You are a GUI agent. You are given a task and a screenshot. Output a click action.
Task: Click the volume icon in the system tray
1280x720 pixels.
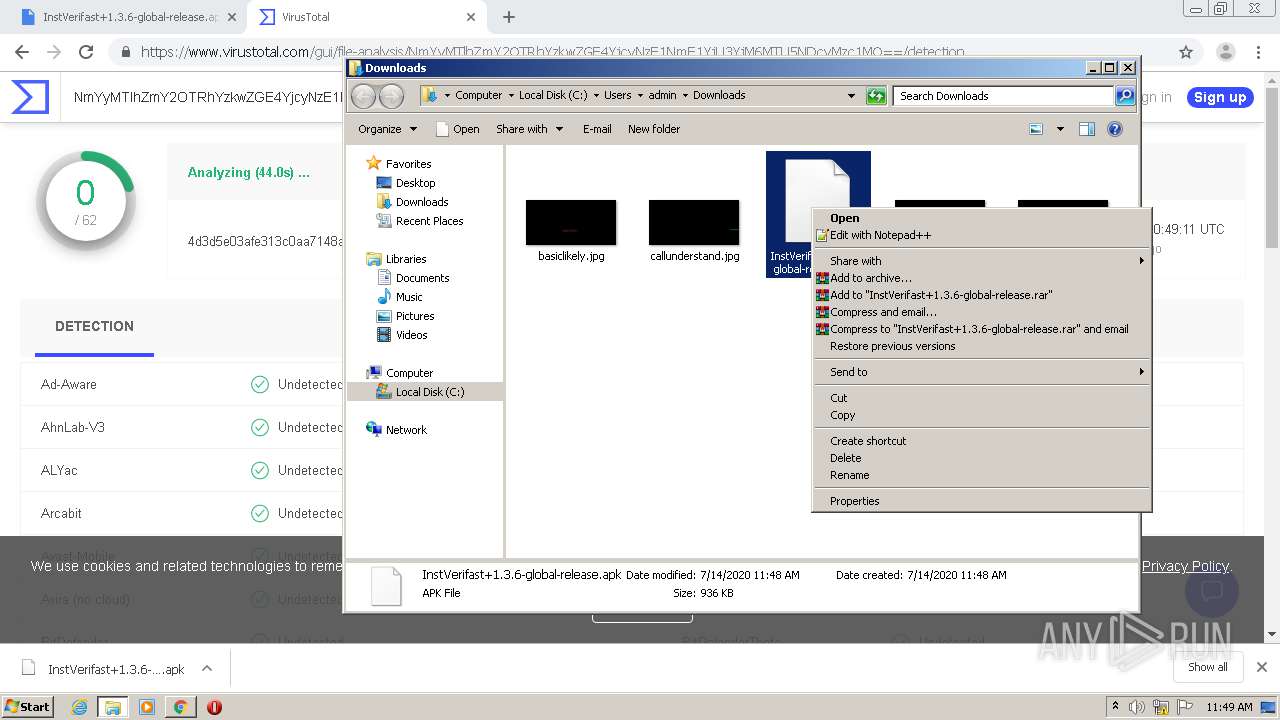(1137, 707)
